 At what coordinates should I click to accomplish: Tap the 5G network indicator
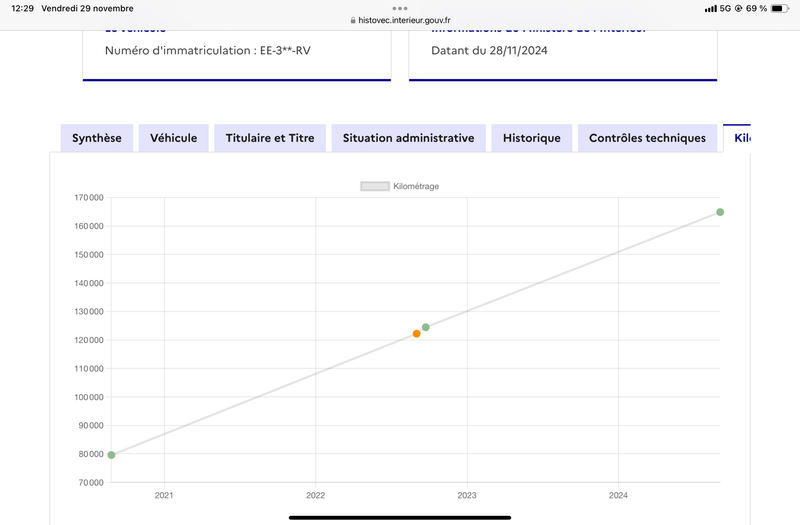point(725,8)
